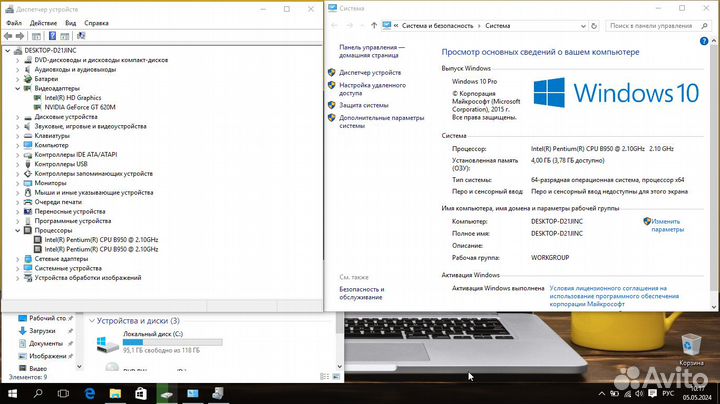Viewport: 720px width, 404px height.
Task: Open Панель управления домашняя страница link
Action: pyautogui.click(x=372, y=51)
